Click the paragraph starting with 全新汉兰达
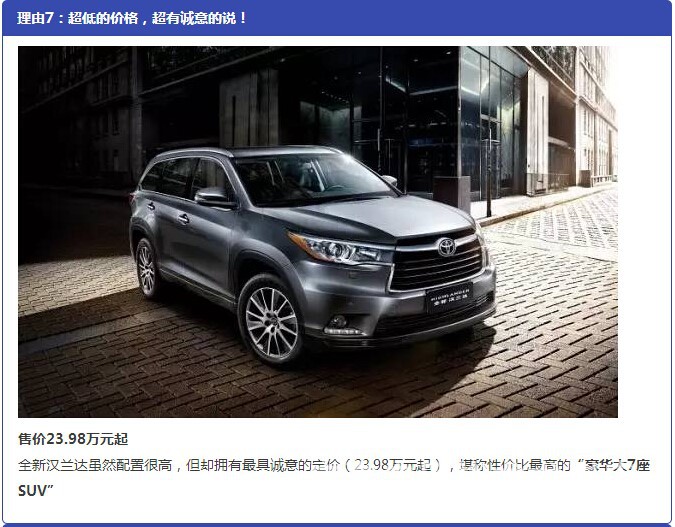The width and height of the screenshot is (675, 527). (x=334, y=477)
